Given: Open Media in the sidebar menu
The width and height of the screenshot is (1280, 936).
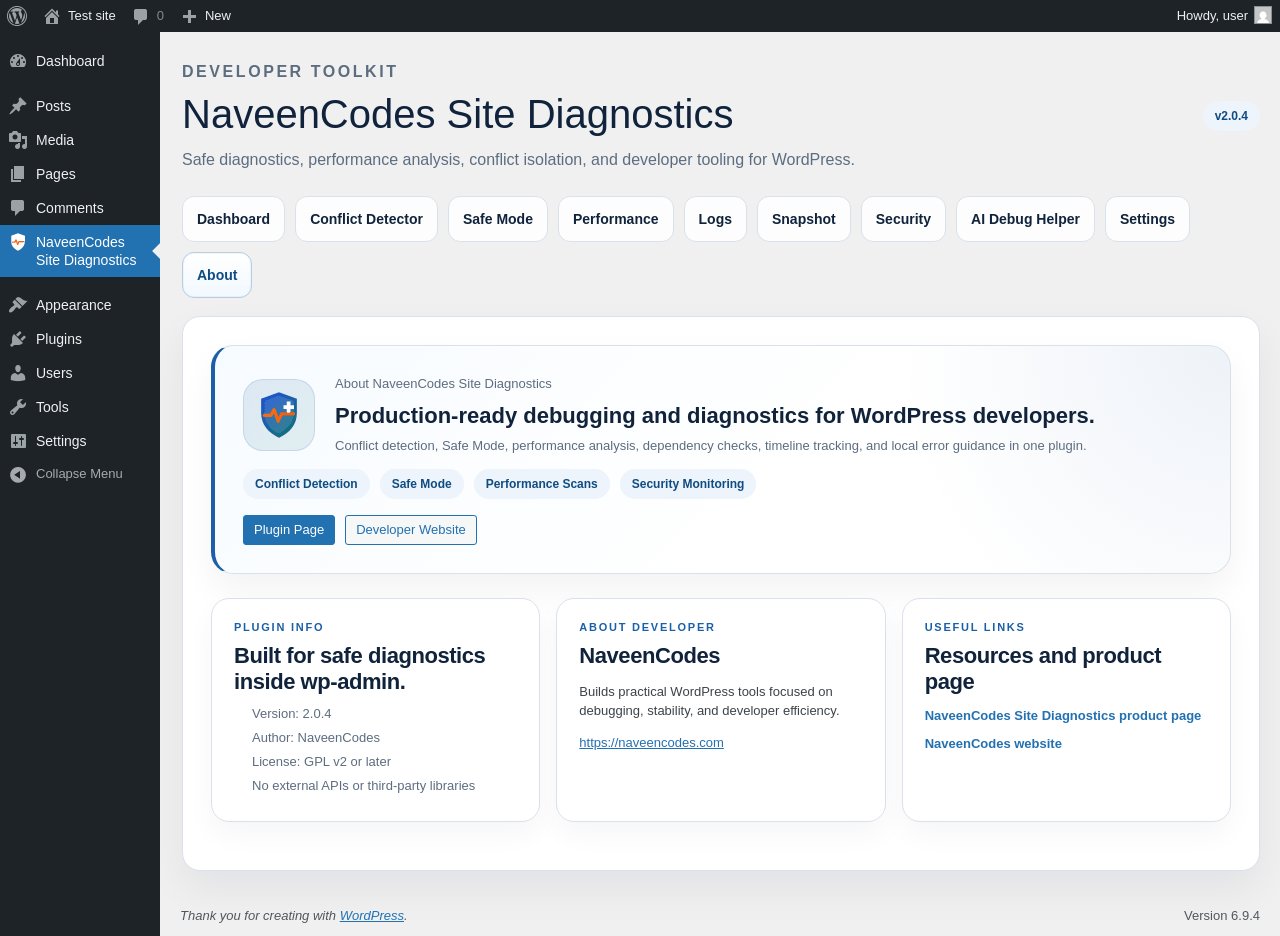Looking at the screenshot, I should pos(80,140).
